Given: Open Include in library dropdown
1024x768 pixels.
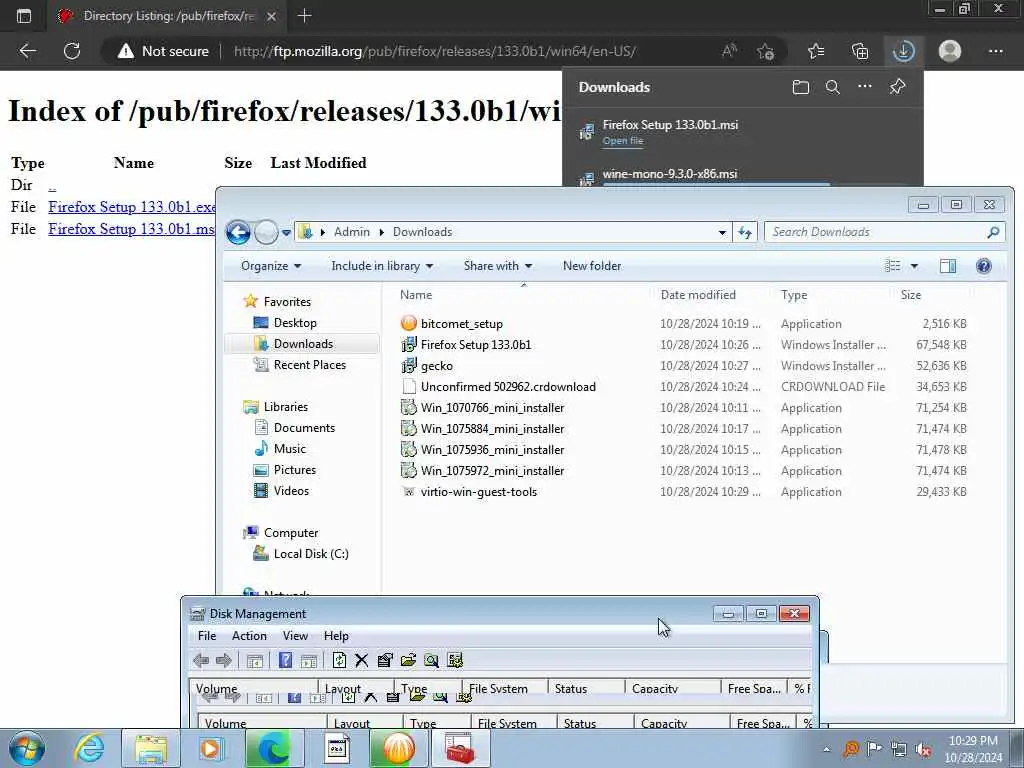Looking at the screenshot, I should [382, 266].
